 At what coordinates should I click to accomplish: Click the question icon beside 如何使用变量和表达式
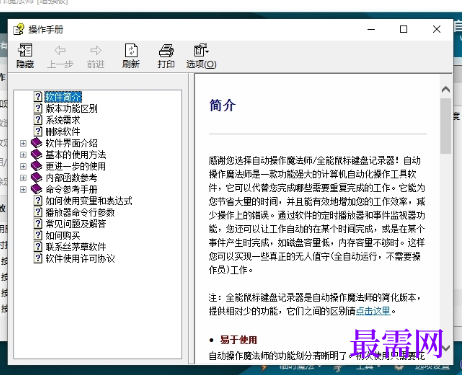[38, 201]
